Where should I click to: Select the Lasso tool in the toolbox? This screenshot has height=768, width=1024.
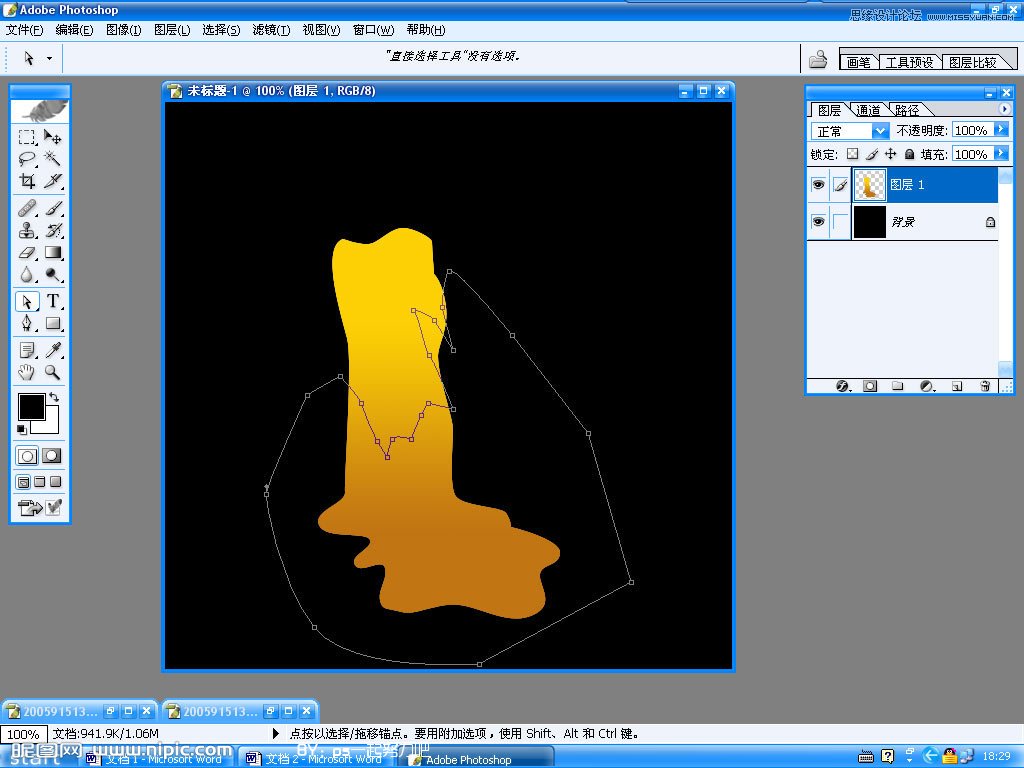(x=27, y=159)
